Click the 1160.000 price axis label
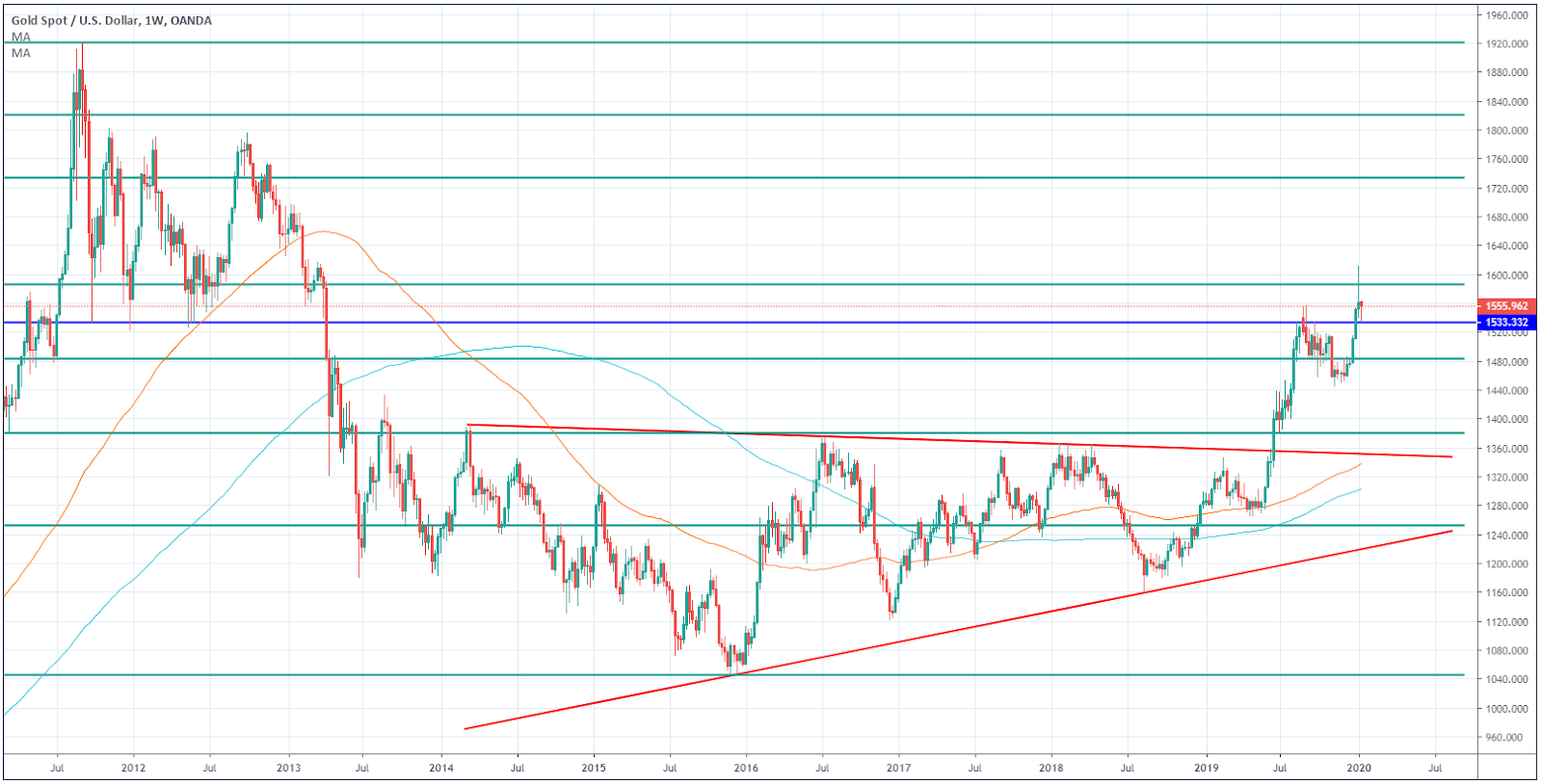Viewport: 1542px width, 784px height. tap(1506, 593)
